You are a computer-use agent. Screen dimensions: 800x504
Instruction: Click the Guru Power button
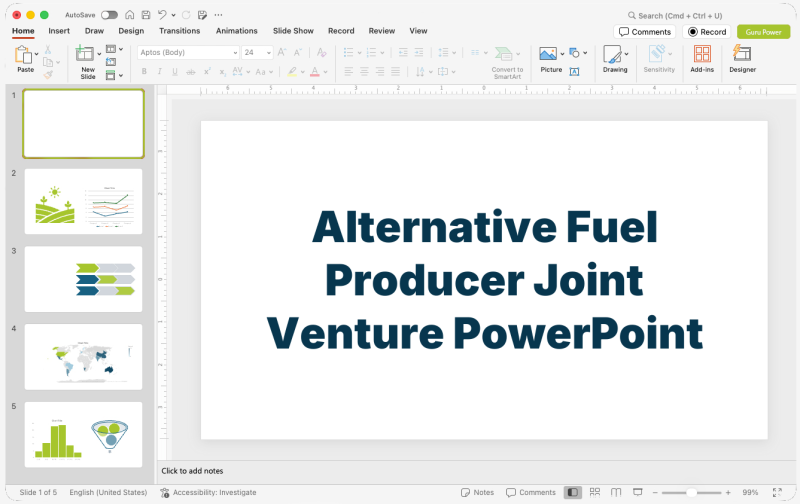click(x=764, y=32)
